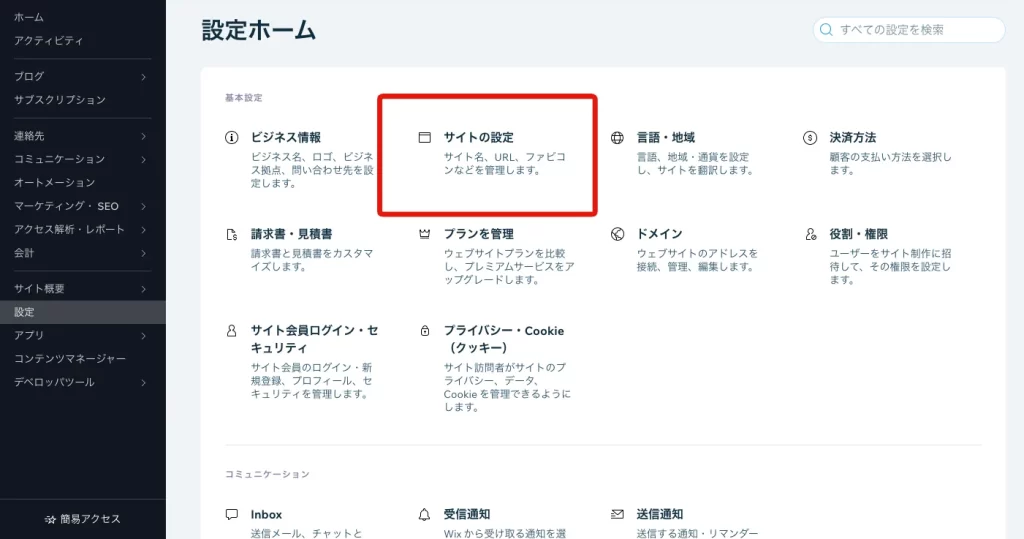Click the ビジネス情報 info icon

(x=231, y=138)
